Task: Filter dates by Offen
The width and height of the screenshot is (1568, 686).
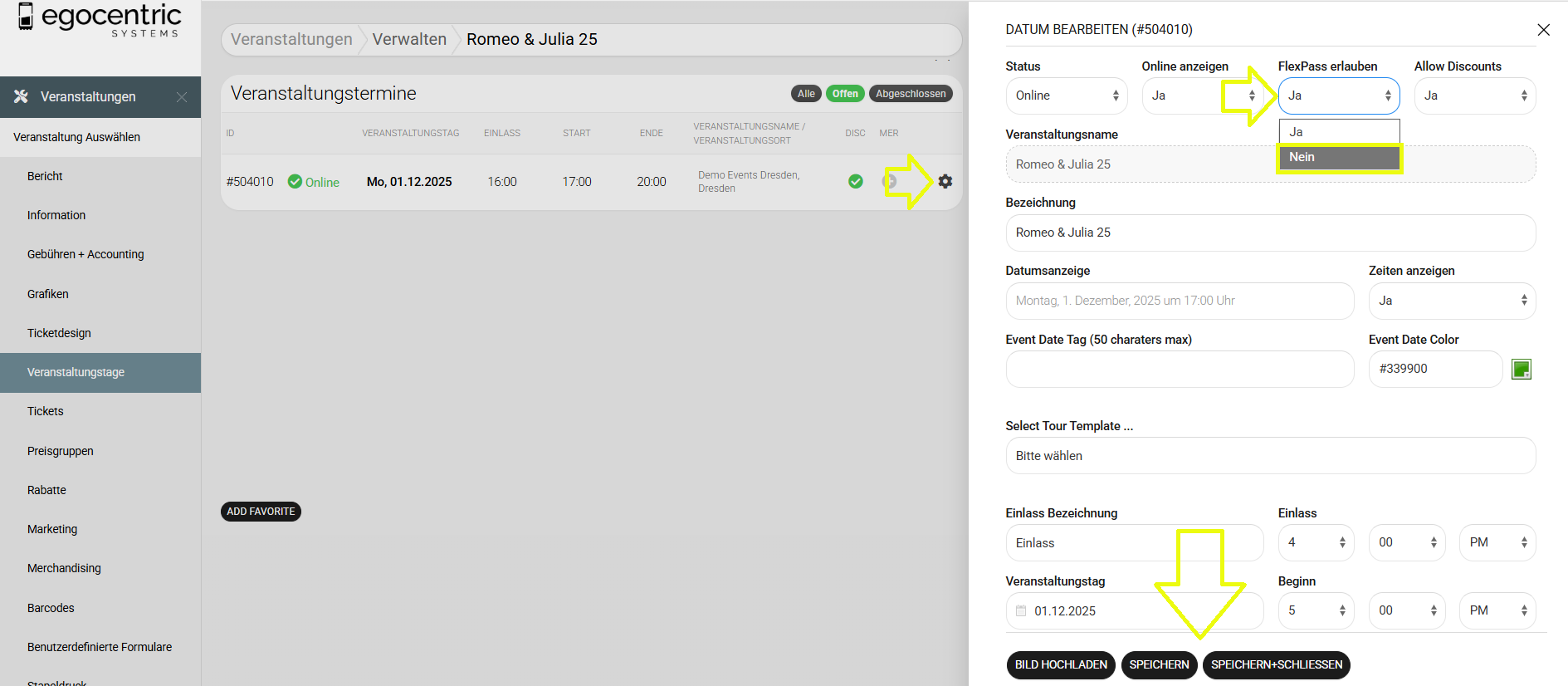Action: coord(845,94)
